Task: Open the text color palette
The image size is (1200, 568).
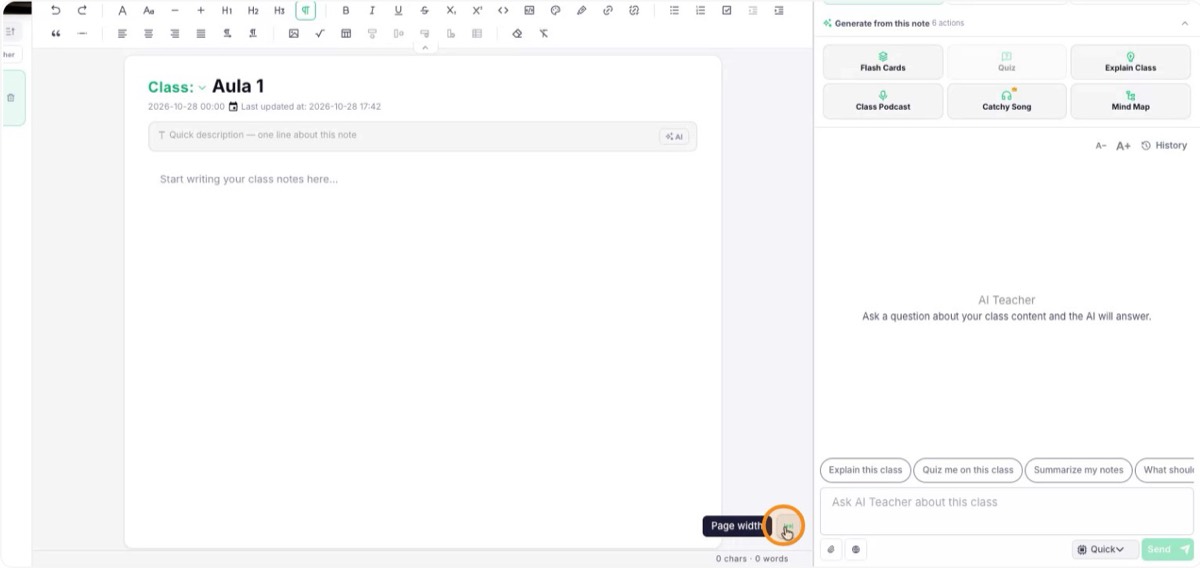Action: [556, 10]
